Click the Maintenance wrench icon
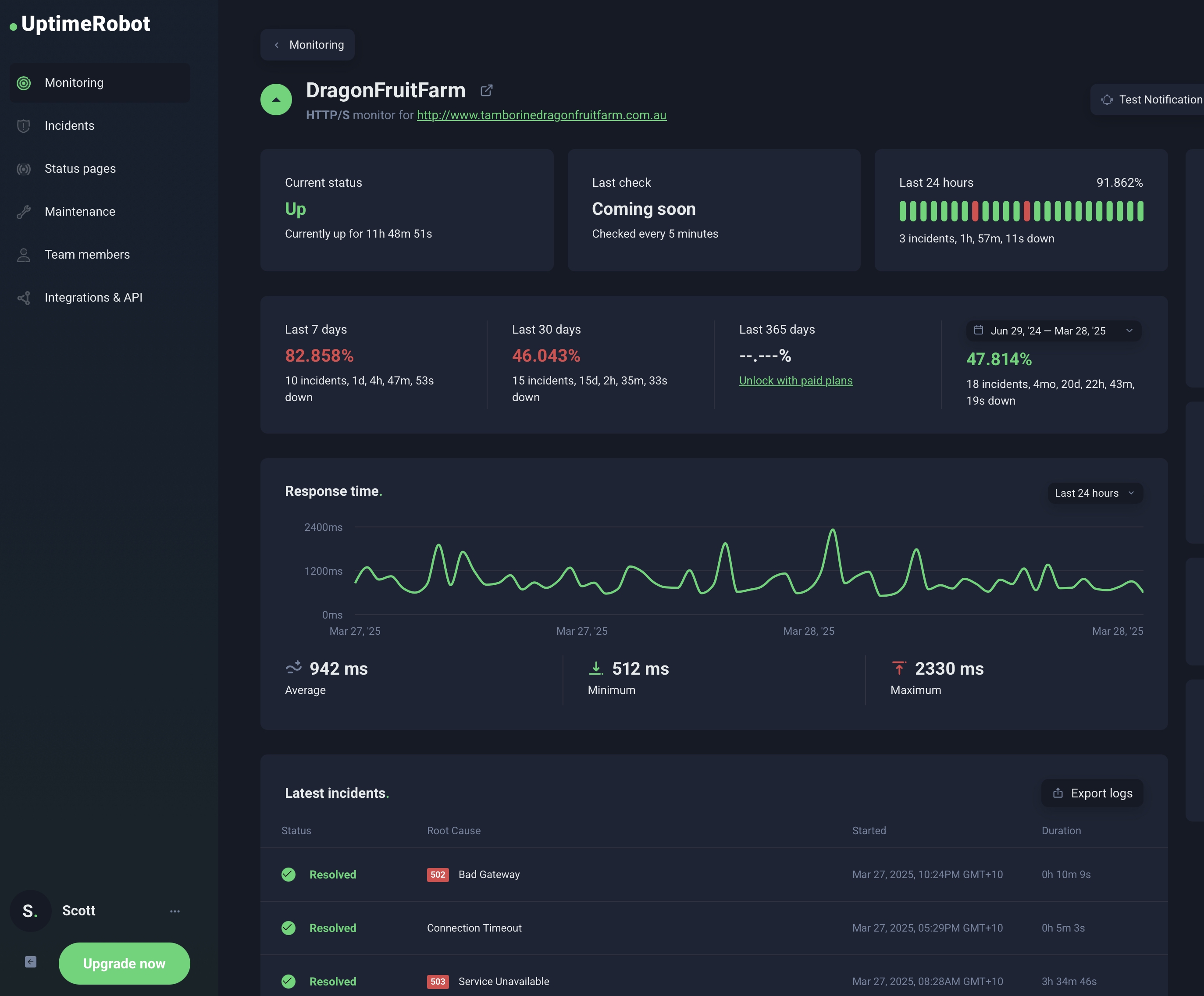Image resolution: width=1204 pixels, height=996 pixels. click(x=24, y=212)
